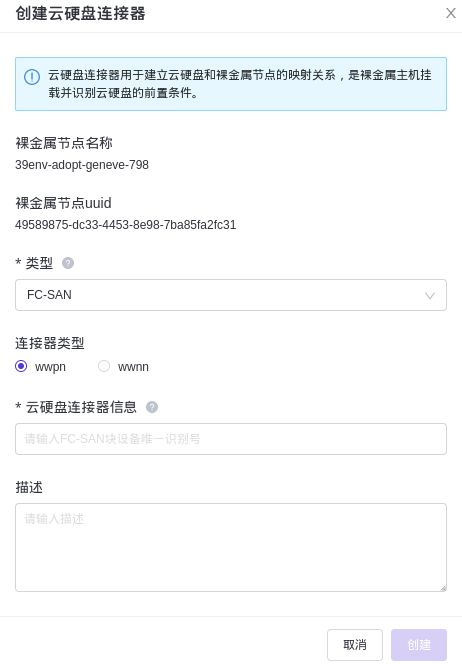Click the 描述 textarea resize handle

tap(443, 588)
